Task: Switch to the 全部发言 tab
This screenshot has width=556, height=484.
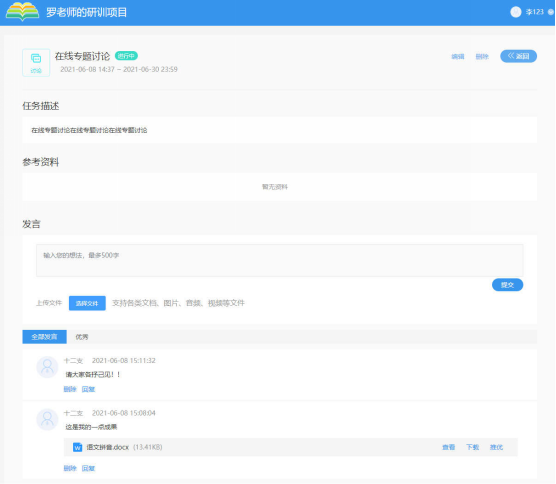Action: tap(44, 337)
